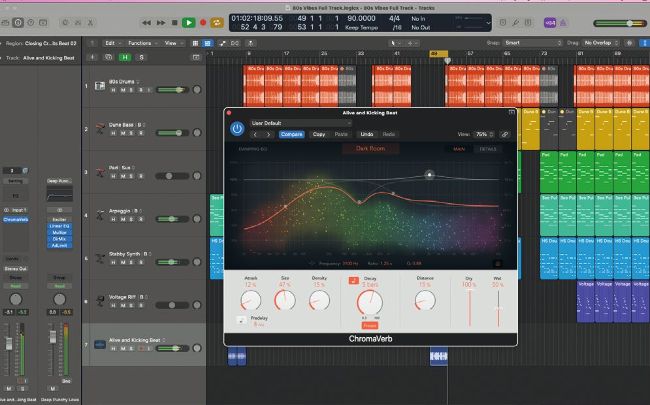The image size is (650, 405).
Task: Mute the 80s Drums track
Action: (123, 90)
